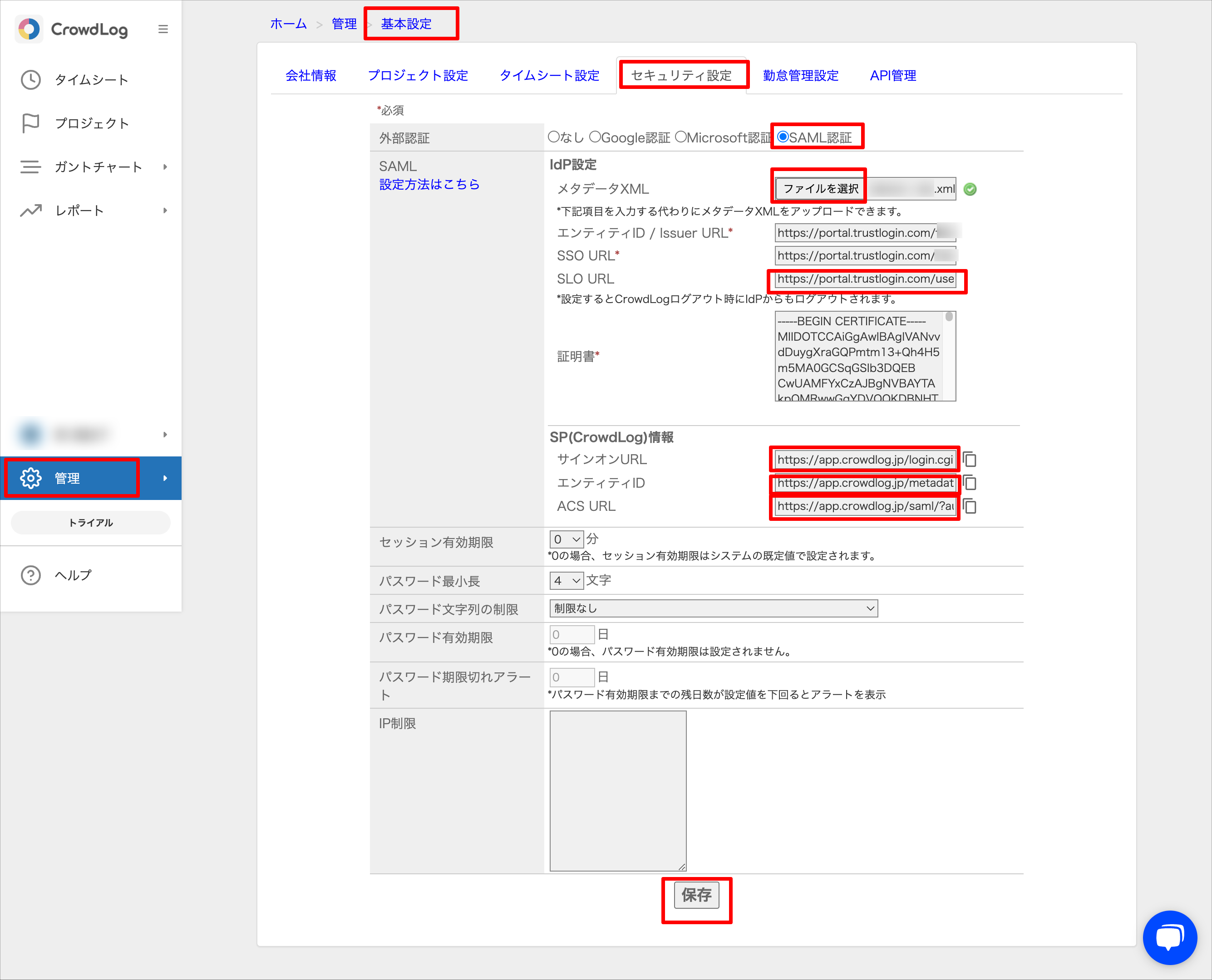Copy the サインオンURL with copy icon
The height and width of the screenshot is (980, 1212).
tap(970, 460)
